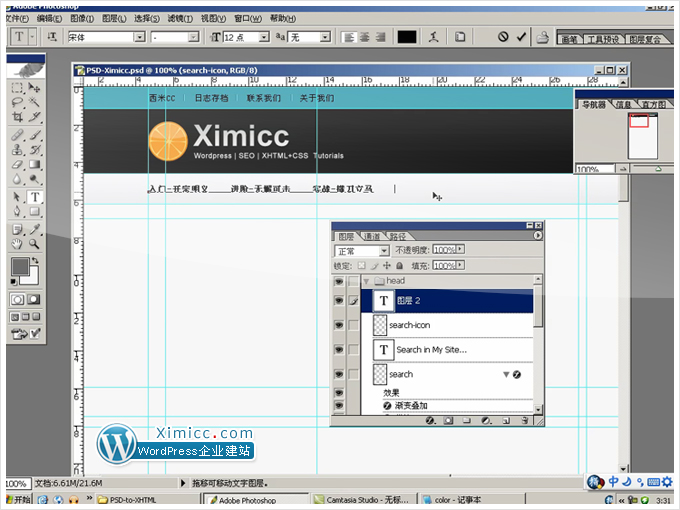
Task: Hide the head group layer
Action: 339,281
